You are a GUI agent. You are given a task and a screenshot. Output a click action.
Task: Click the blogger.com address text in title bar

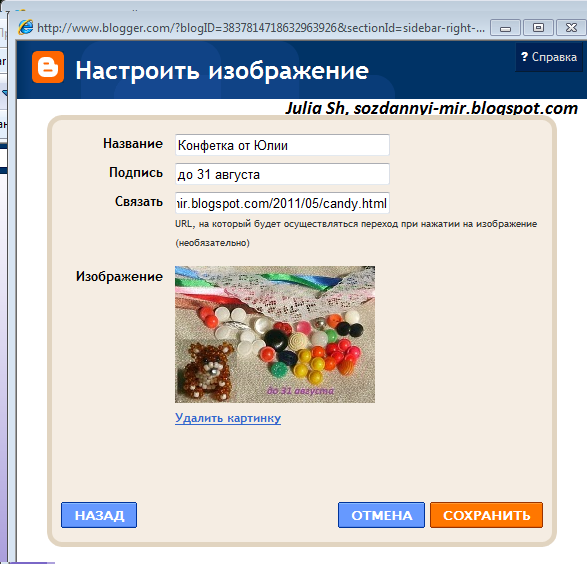261,28
